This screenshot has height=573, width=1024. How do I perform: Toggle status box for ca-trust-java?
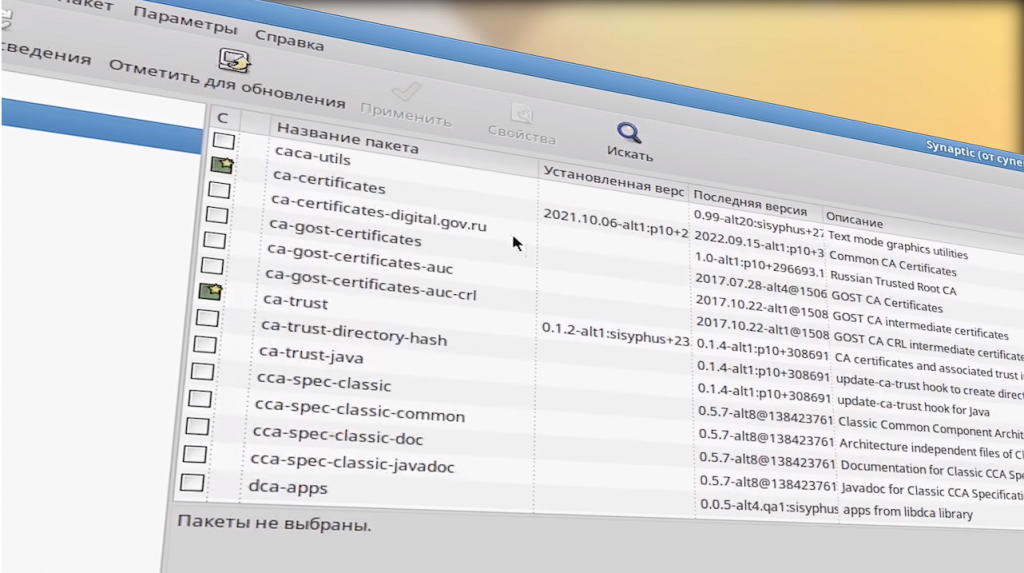(x=204, y=344)
